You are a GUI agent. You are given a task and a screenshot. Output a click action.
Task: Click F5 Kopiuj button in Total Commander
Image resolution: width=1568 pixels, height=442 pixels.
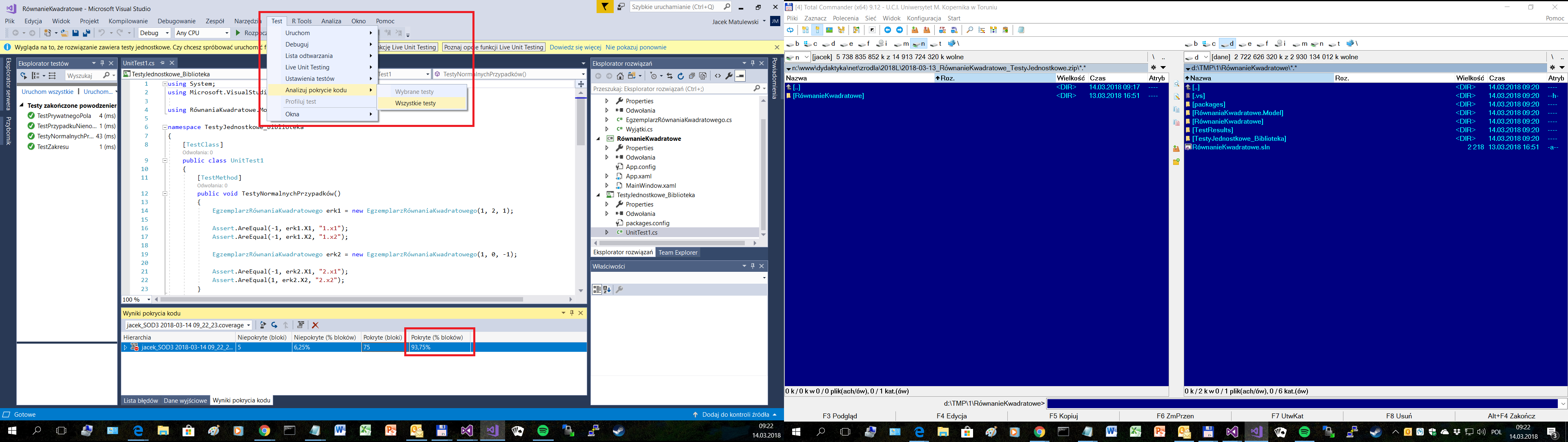click(1063, 416)
